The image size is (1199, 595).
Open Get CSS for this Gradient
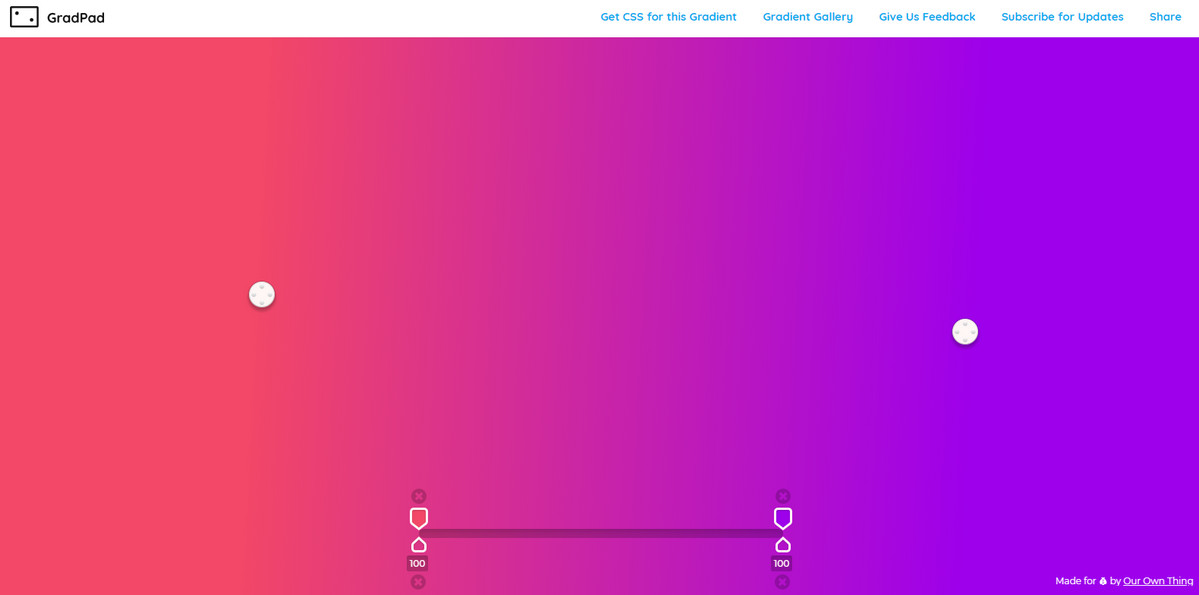(x=668, y=17)
